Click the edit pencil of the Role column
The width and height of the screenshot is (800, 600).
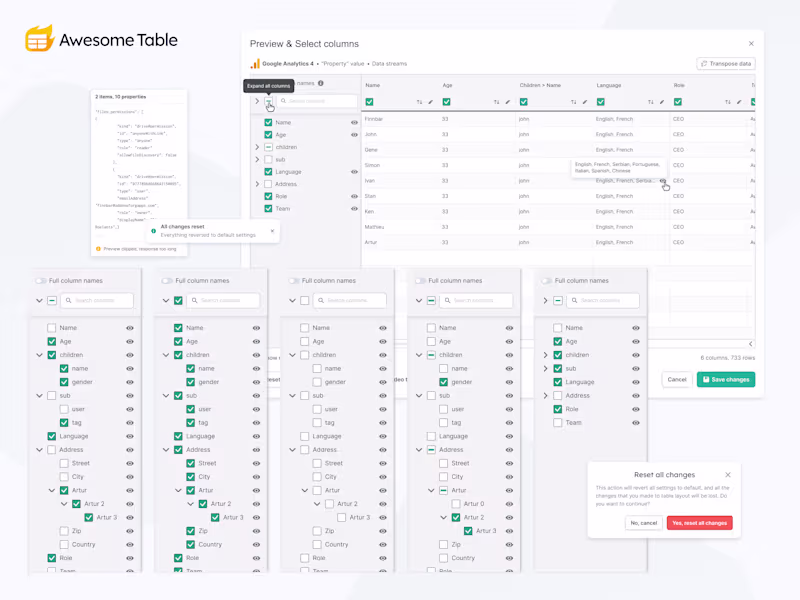pos(739,102)
